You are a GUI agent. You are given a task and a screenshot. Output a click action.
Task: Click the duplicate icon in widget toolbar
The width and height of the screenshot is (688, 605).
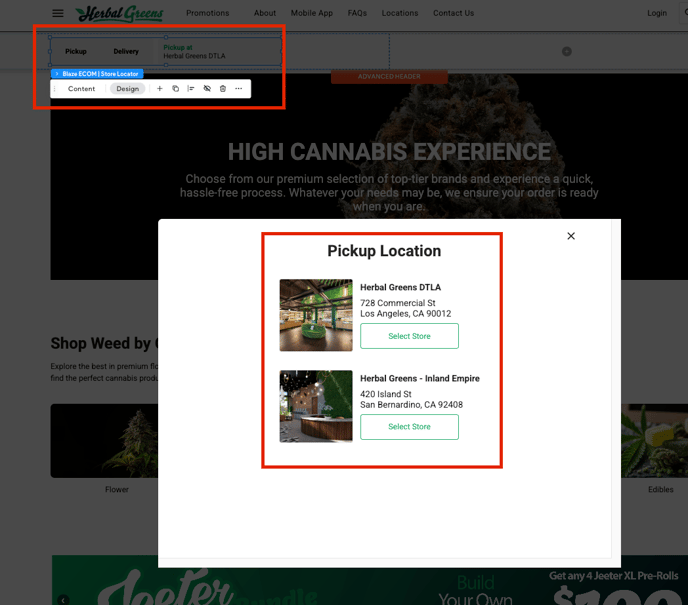click(x=176, y=89)
